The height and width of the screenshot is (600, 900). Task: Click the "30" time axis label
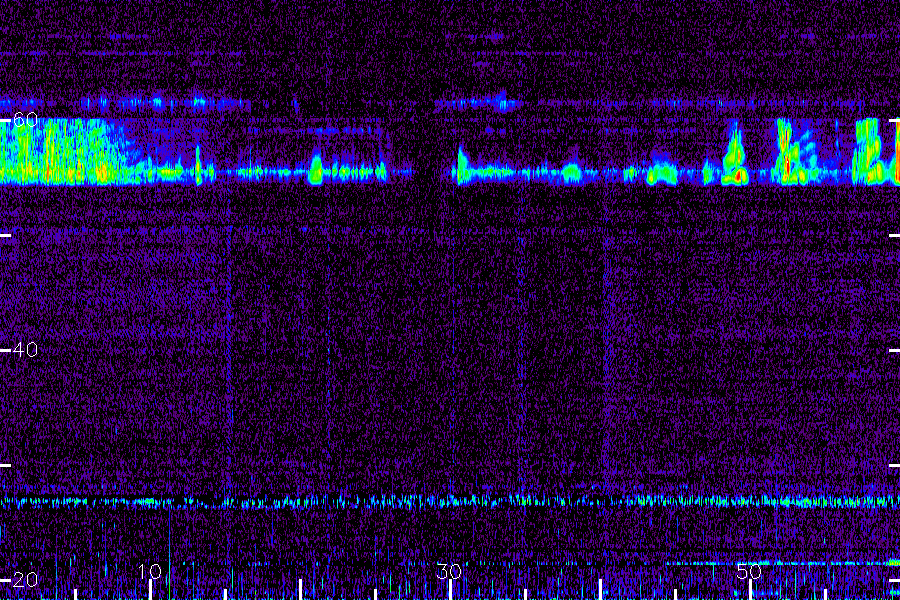(449, 571)
